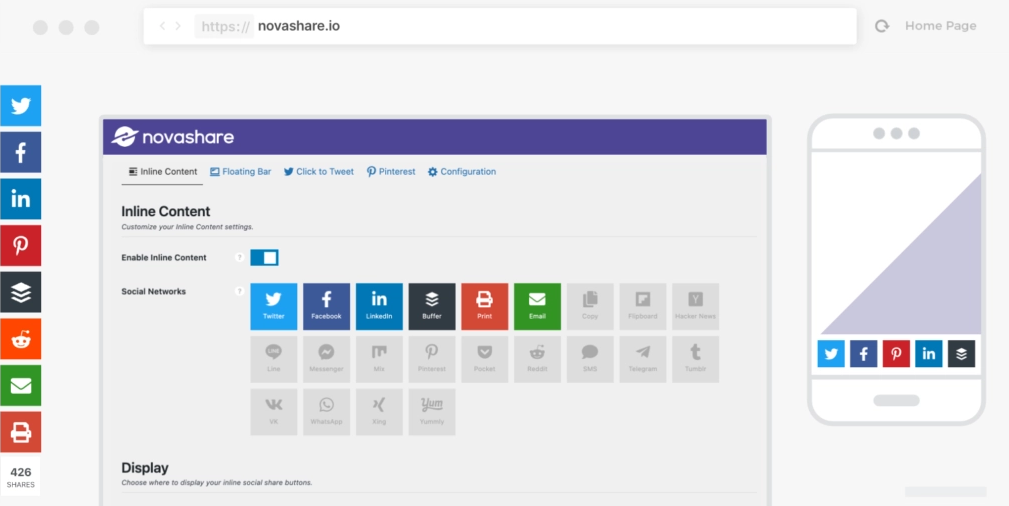Image resolution: width=1009 pixels, height=506 pixels.
Task: Enable the WhatsApp network tile
Action: click(326, 412)
